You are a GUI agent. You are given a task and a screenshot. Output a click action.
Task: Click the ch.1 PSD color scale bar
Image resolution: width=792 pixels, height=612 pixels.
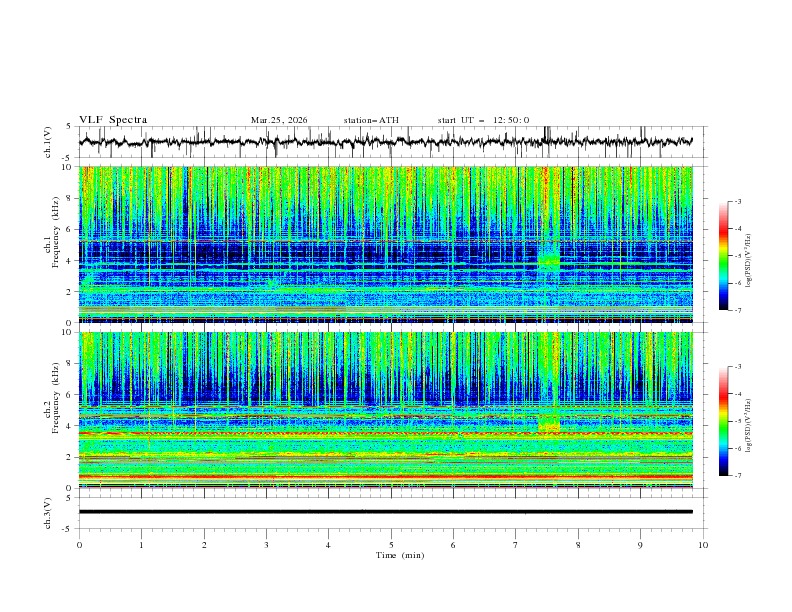click(723, 255)
